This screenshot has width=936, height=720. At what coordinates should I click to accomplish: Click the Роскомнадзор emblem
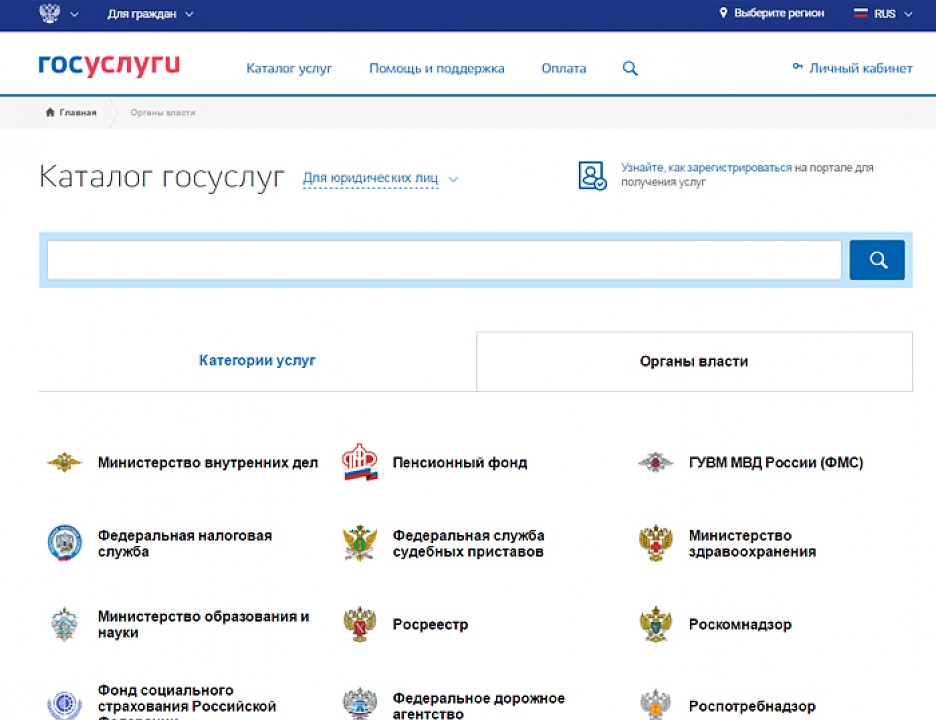(655, 624)
